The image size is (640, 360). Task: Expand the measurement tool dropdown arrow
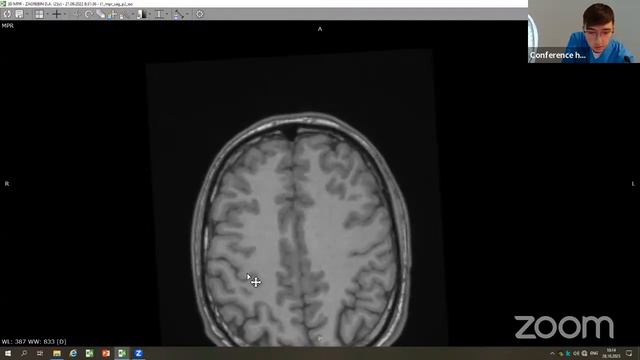(187, 14)
